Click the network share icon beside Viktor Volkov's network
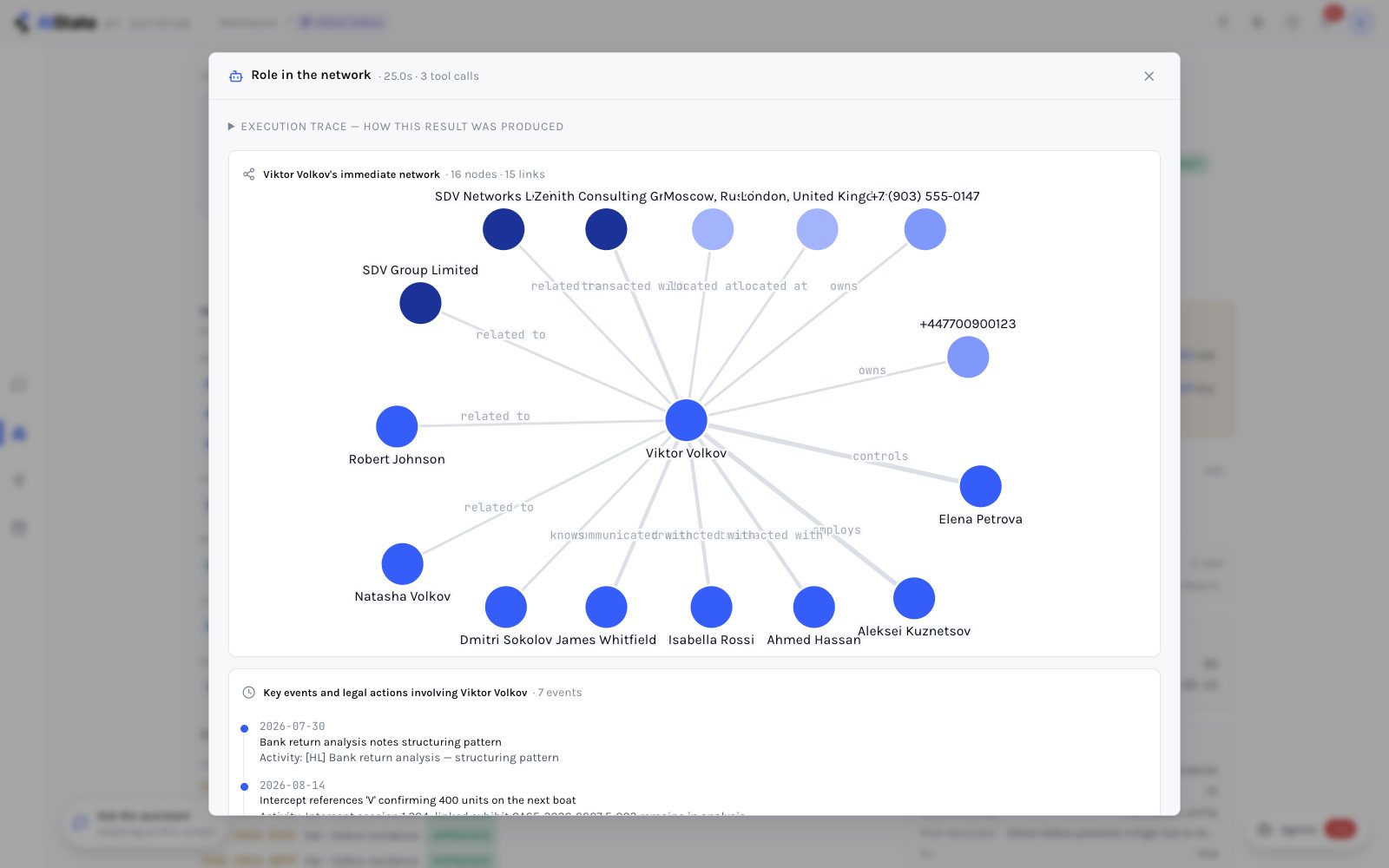 click(x=249, y=174)
